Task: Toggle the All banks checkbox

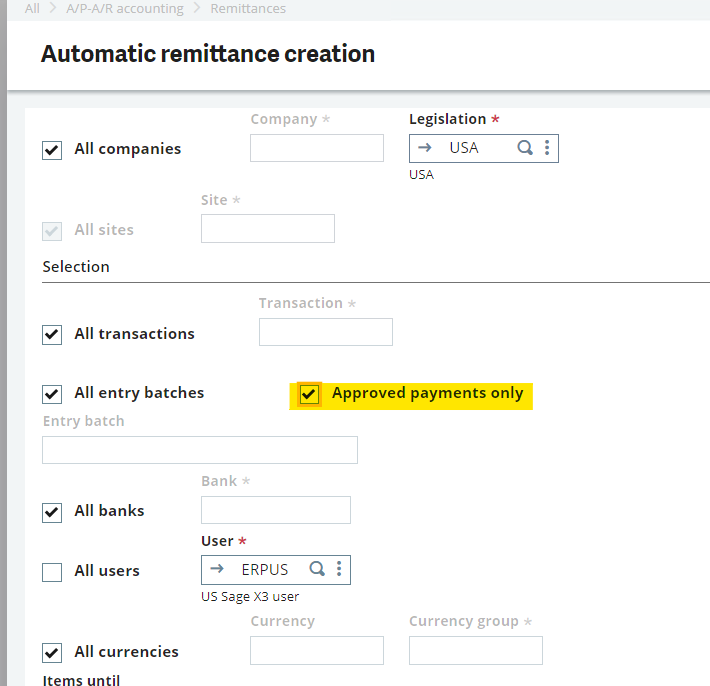Action: [52, 512]
